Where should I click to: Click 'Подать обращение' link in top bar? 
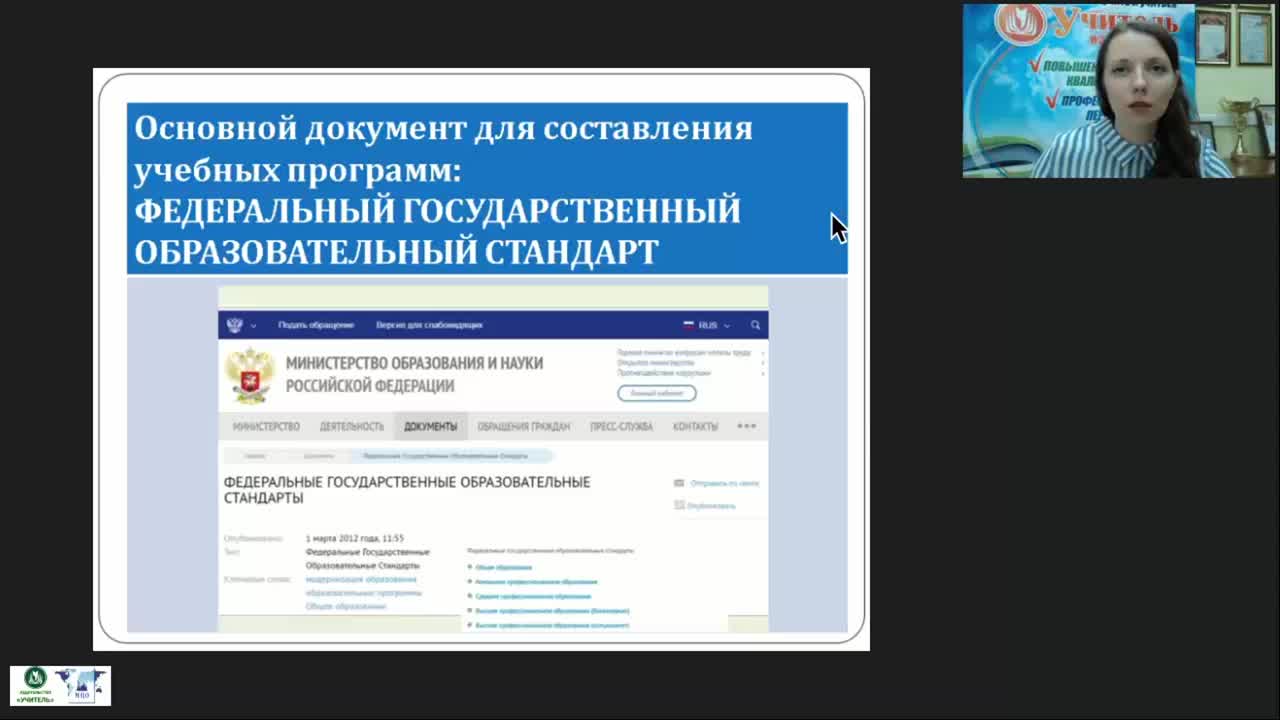[316, 325]
